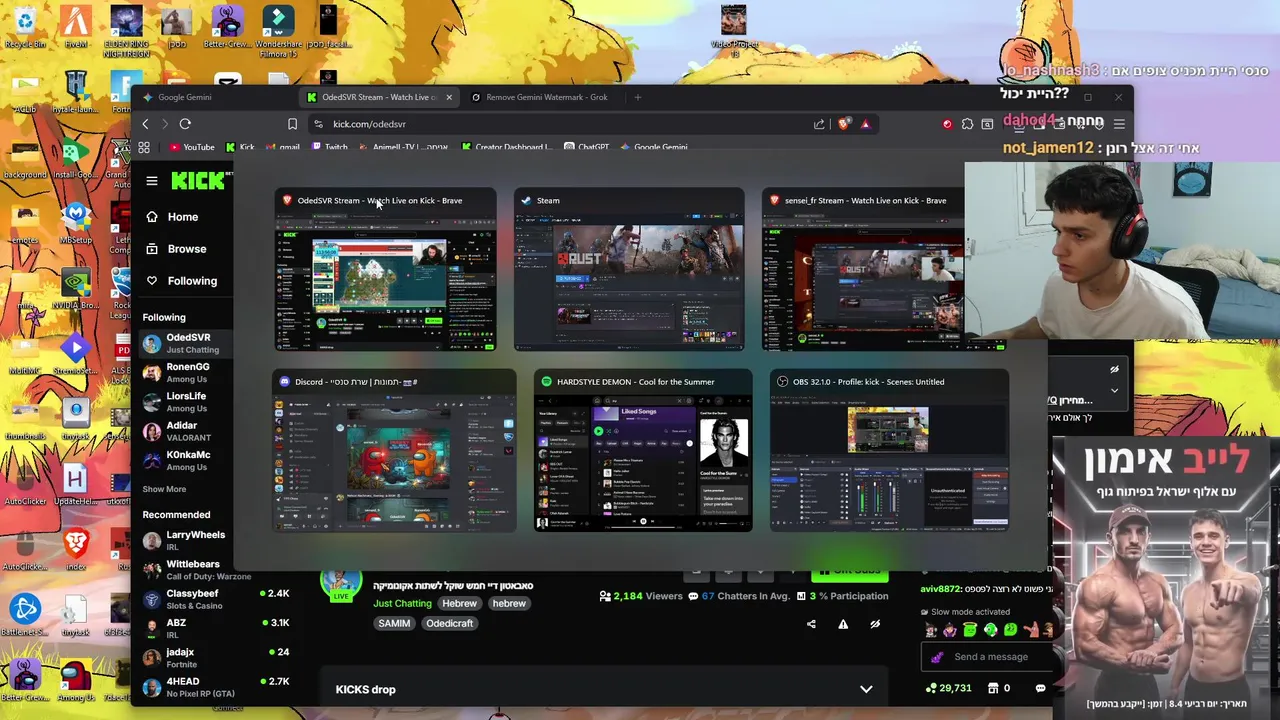1280x720 pixels.
Task: Open Classybeef recommended channel
Action: coord(215,599)
